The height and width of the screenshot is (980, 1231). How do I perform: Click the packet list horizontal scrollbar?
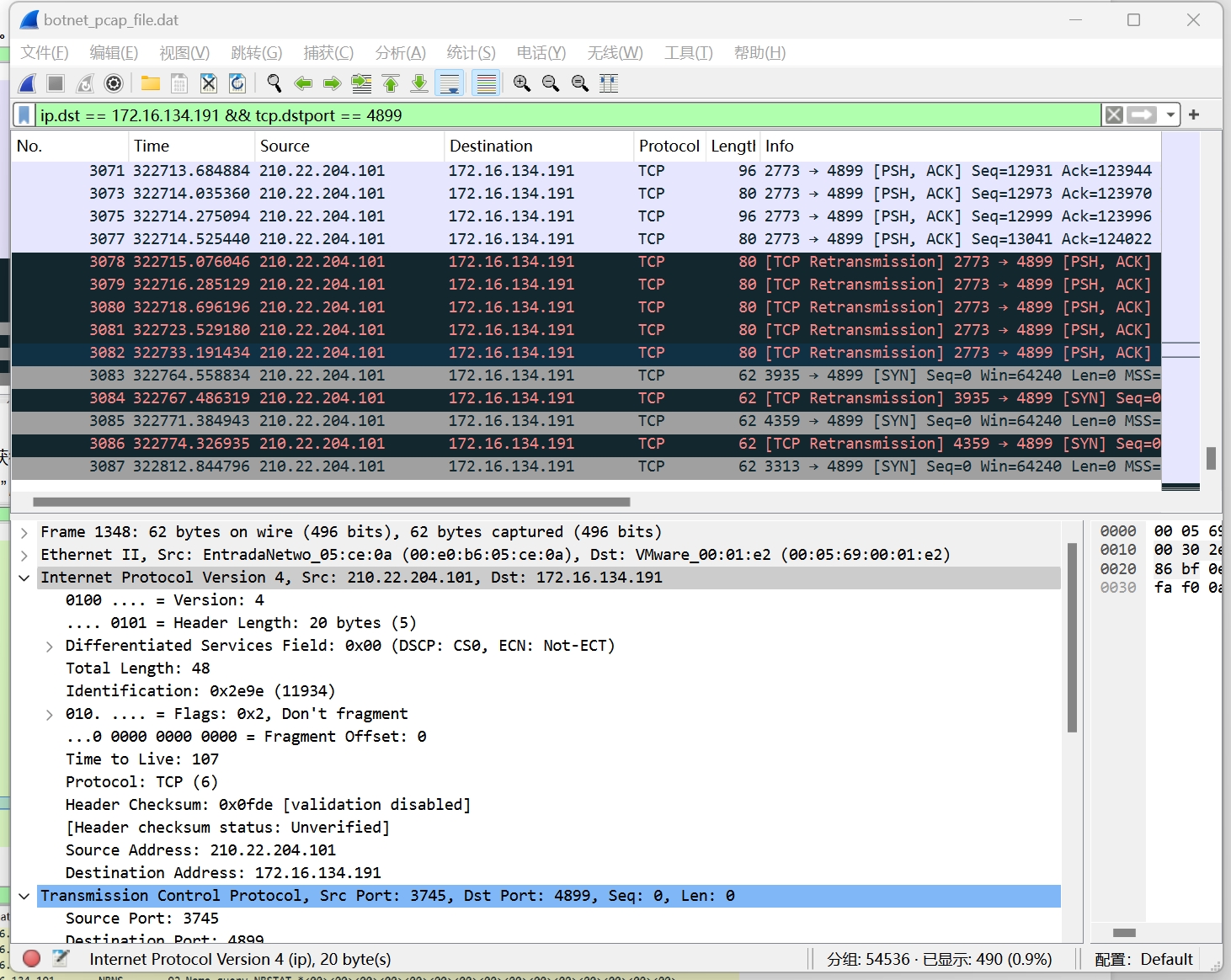click(331, 502)
